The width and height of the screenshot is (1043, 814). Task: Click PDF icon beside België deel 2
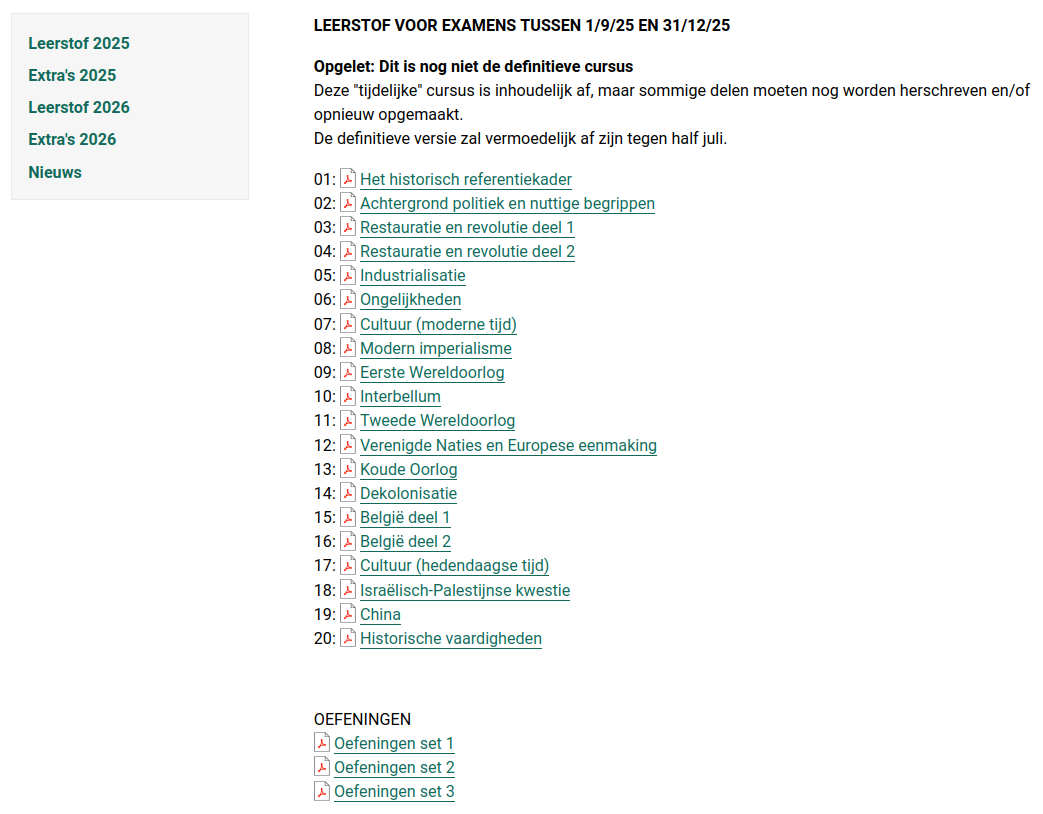coord(348,540)
